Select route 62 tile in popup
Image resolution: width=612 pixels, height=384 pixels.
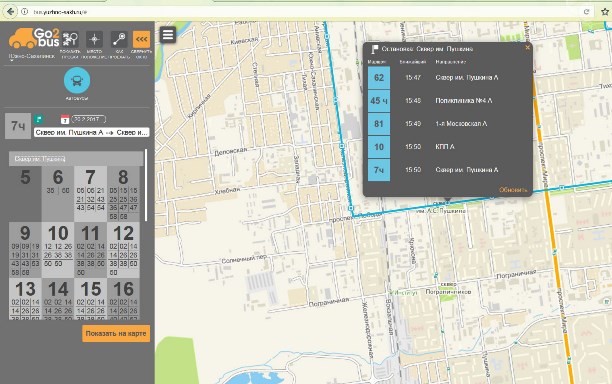coord(379,78)
